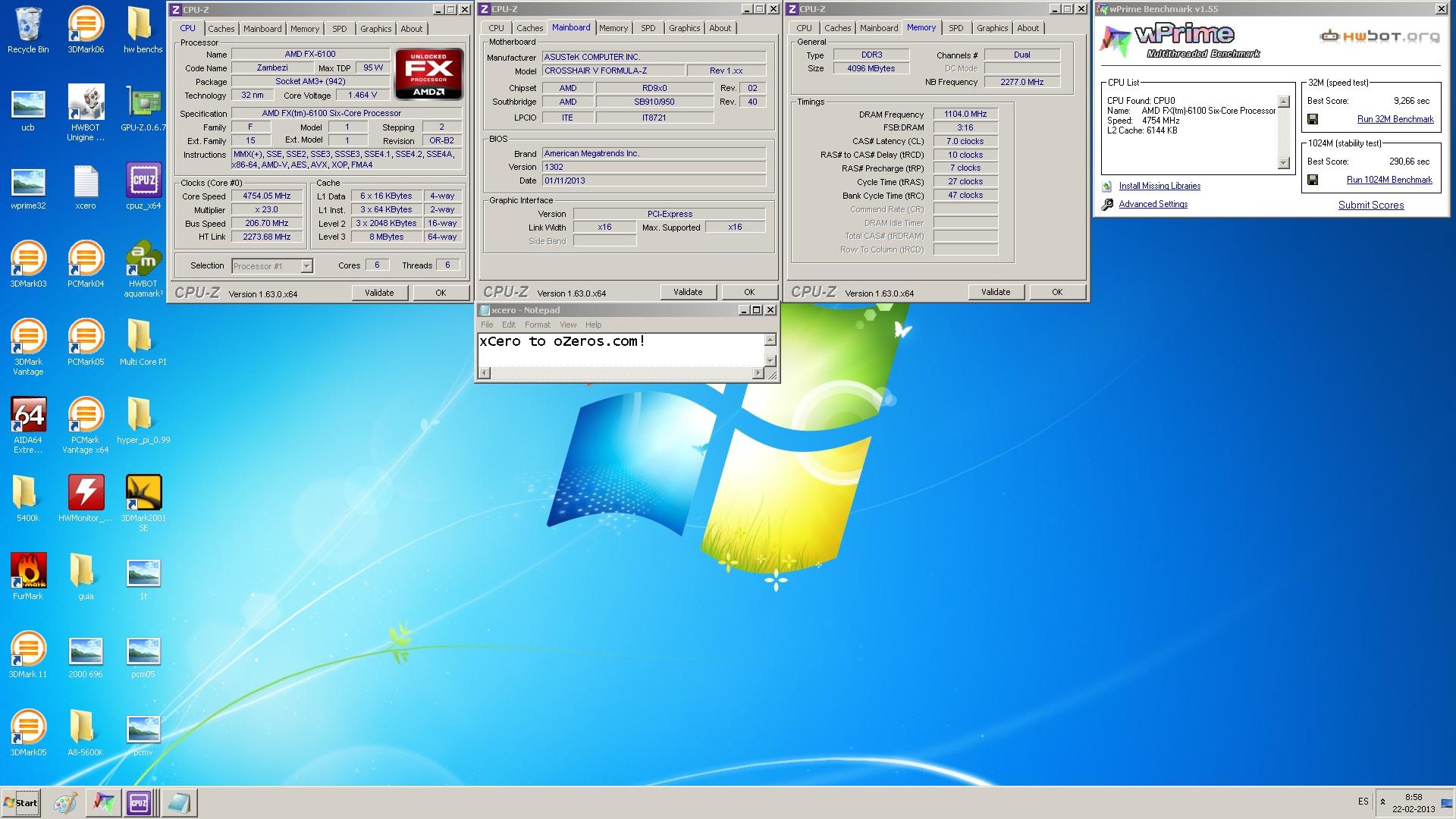Show hidden system tray icons
This screenshot has width=1456, height=819.
tap(1382, 802)
